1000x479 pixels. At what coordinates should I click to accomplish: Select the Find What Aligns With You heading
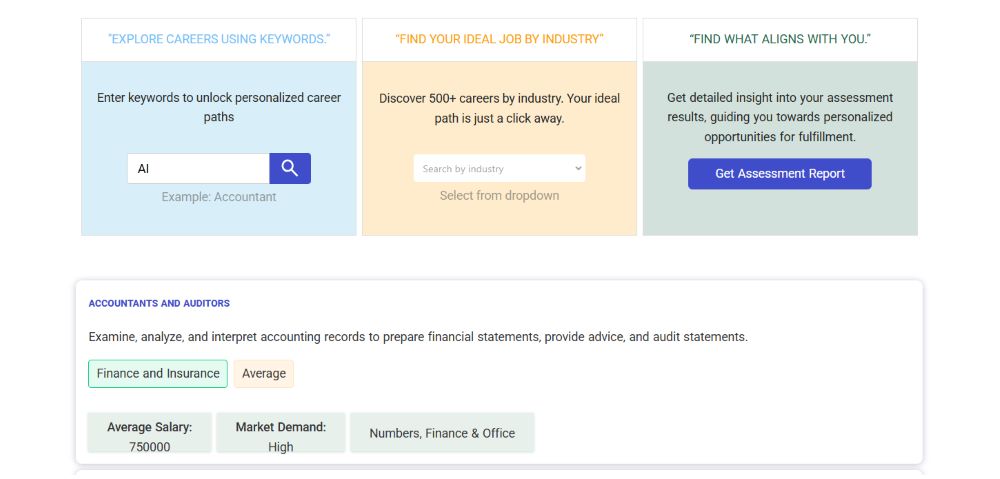click(x=780, y=40)
